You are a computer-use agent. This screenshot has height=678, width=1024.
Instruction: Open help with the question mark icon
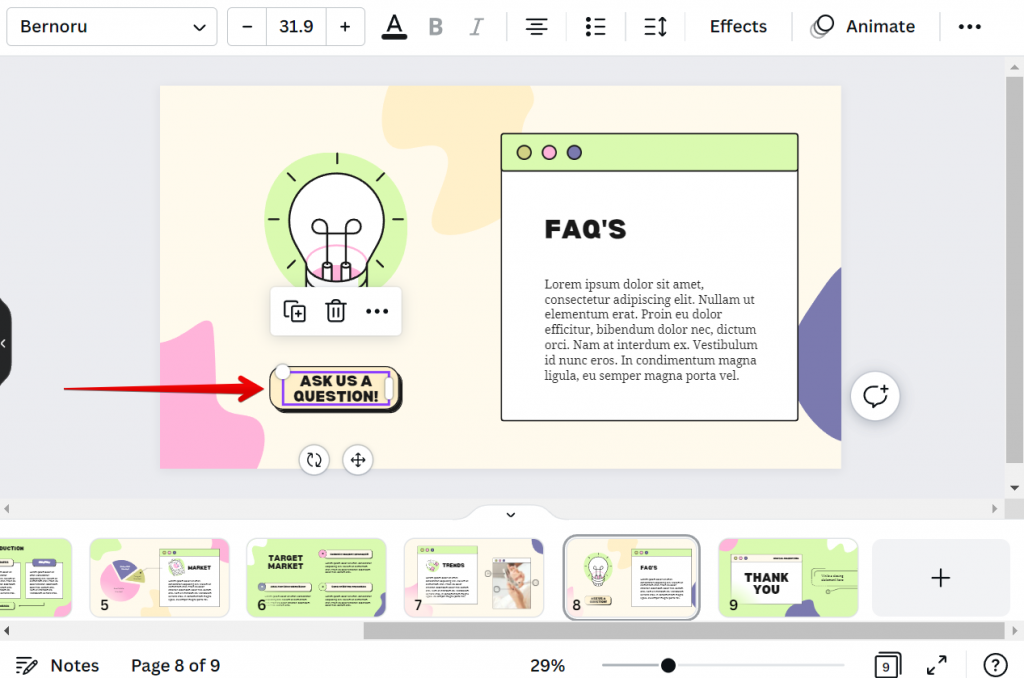994,664
